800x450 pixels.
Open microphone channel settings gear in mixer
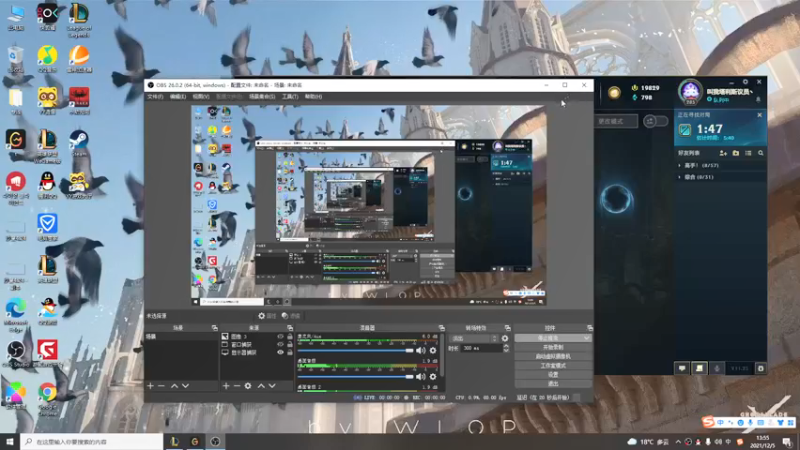(x=433, y=351)
